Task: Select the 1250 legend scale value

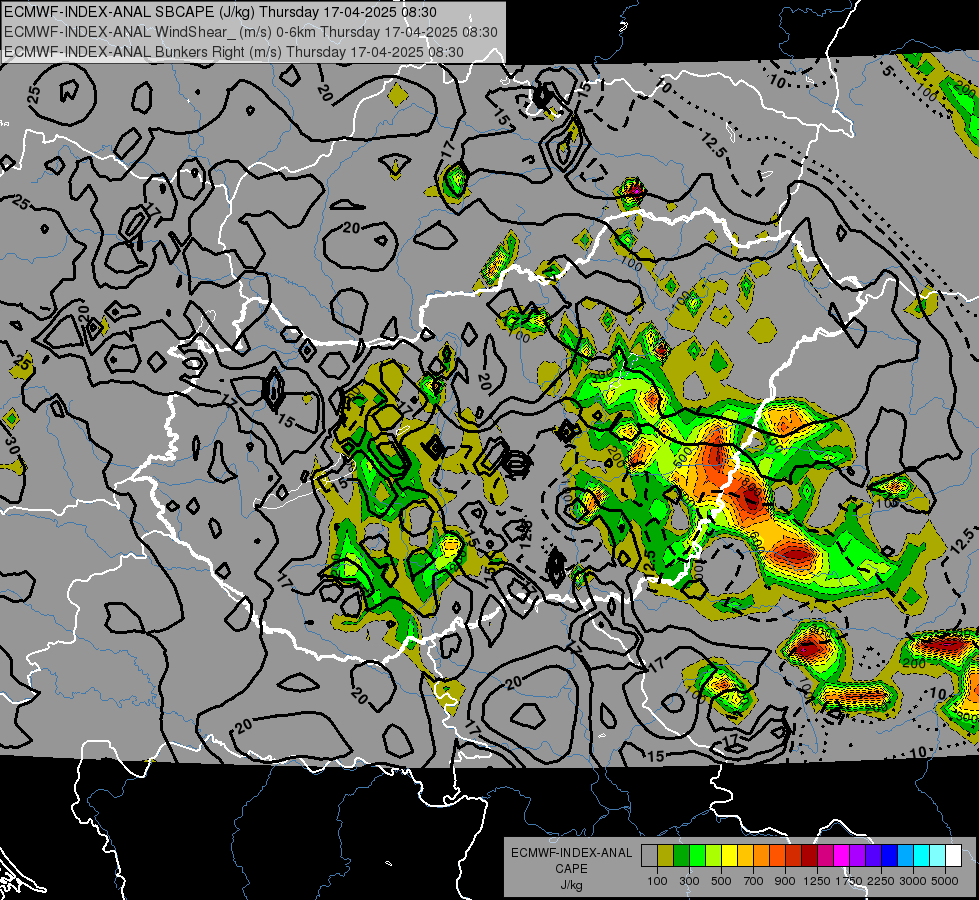Action: 817,881
